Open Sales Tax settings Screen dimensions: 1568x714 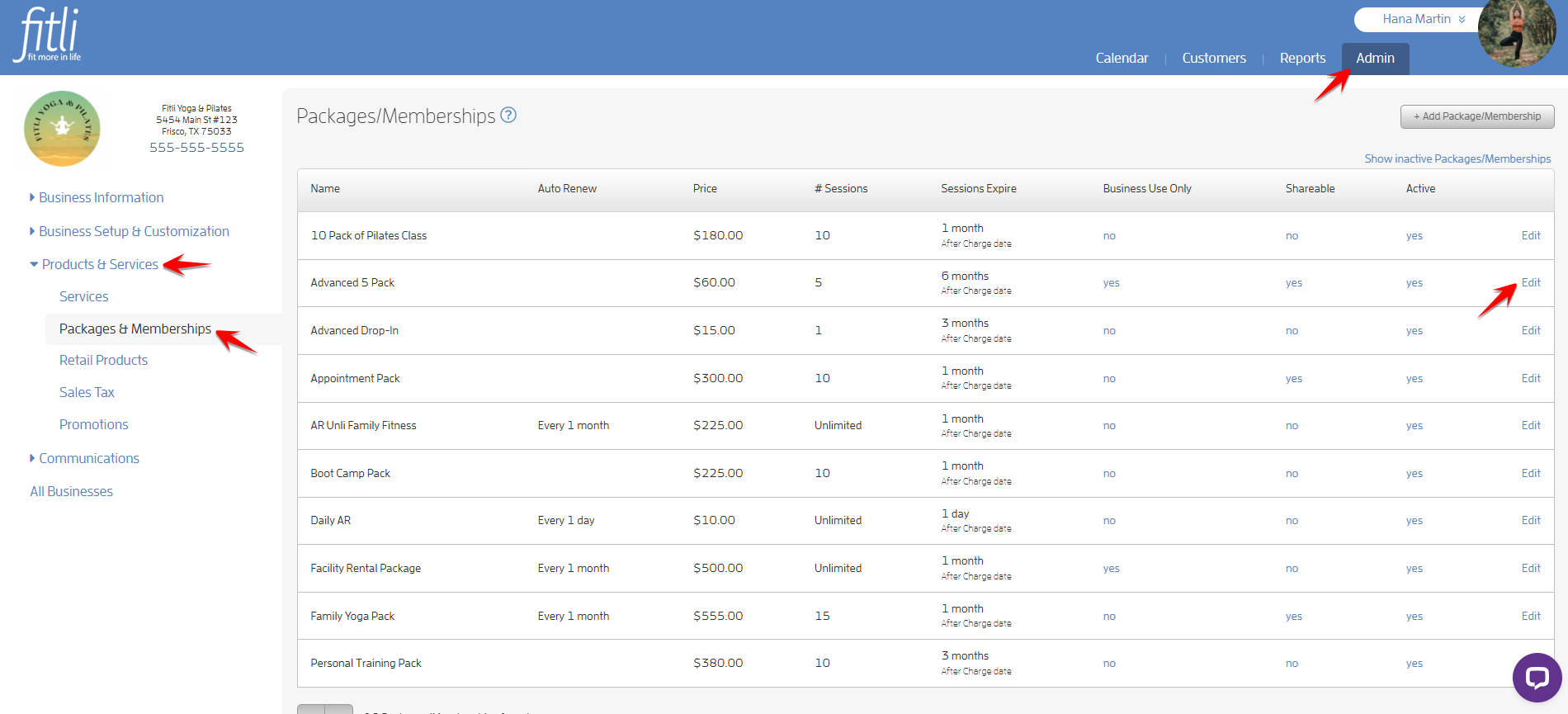click(87, 392)
